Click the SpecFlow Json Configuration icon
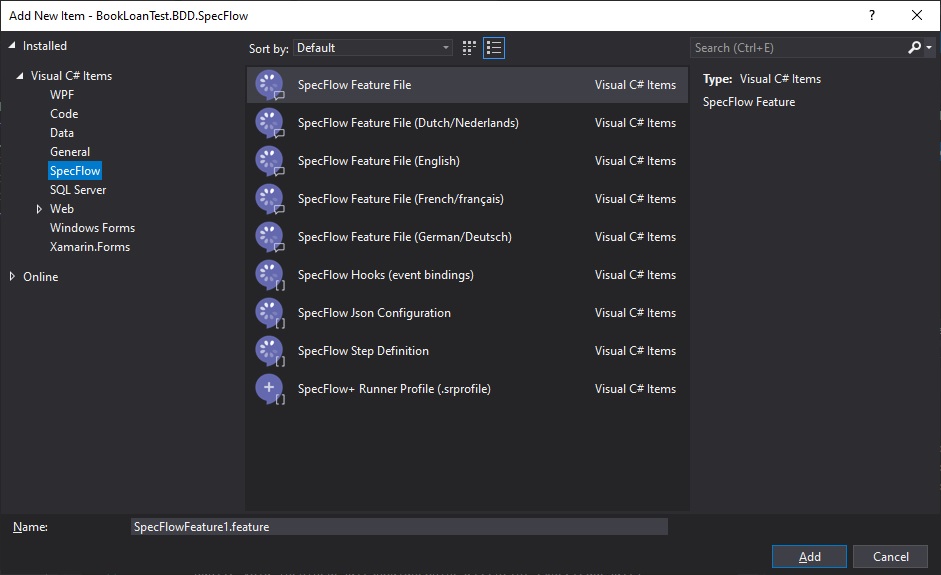This screenshot has height=575, width=941. pyautogui.click(x=269, y=313)
